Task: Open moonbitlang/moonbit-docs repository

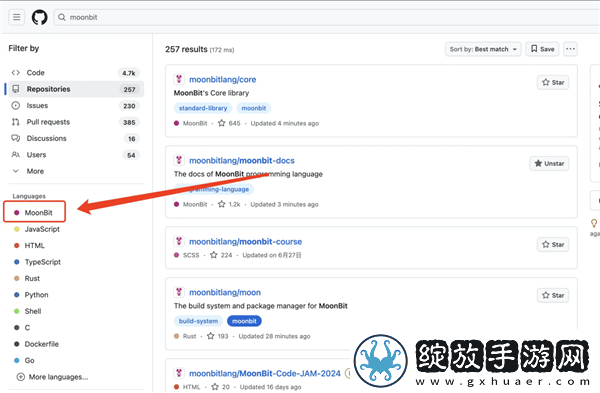Action: tap(242, 161)
